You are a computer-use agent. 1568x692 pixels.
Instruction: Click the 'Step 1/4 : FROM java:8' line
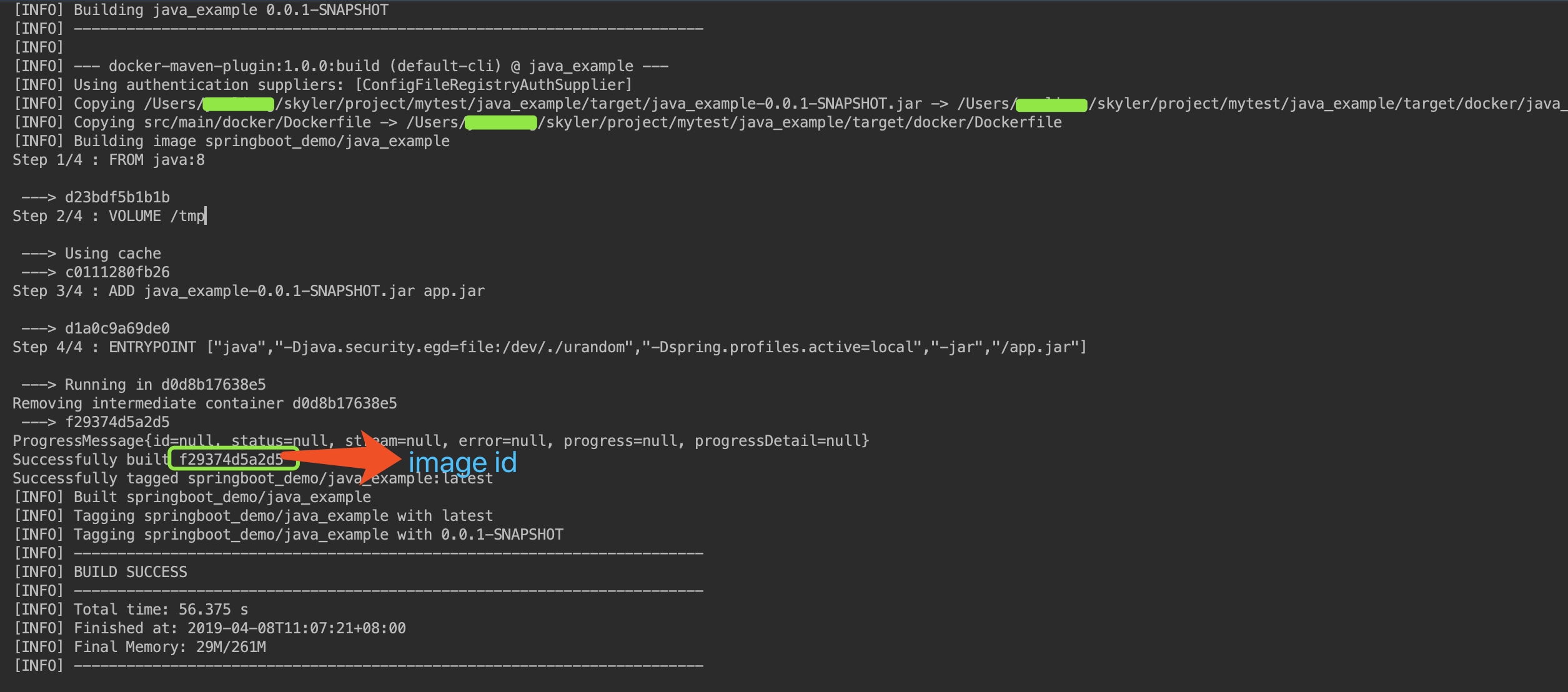109,160
